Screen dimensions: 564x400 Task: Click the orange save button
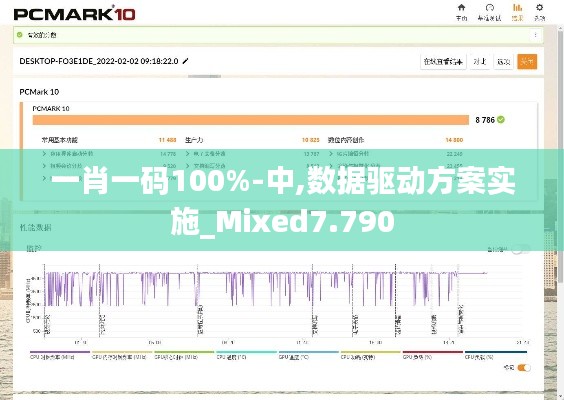click(x=527, y=62)
